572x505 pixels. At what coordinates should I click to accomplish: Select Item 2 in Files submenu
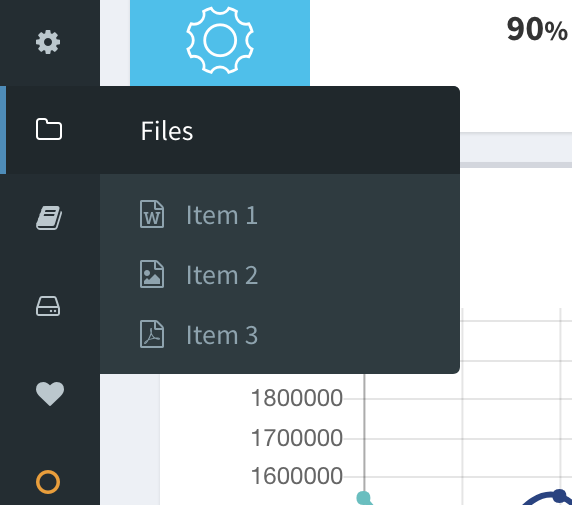pos(280,275)
